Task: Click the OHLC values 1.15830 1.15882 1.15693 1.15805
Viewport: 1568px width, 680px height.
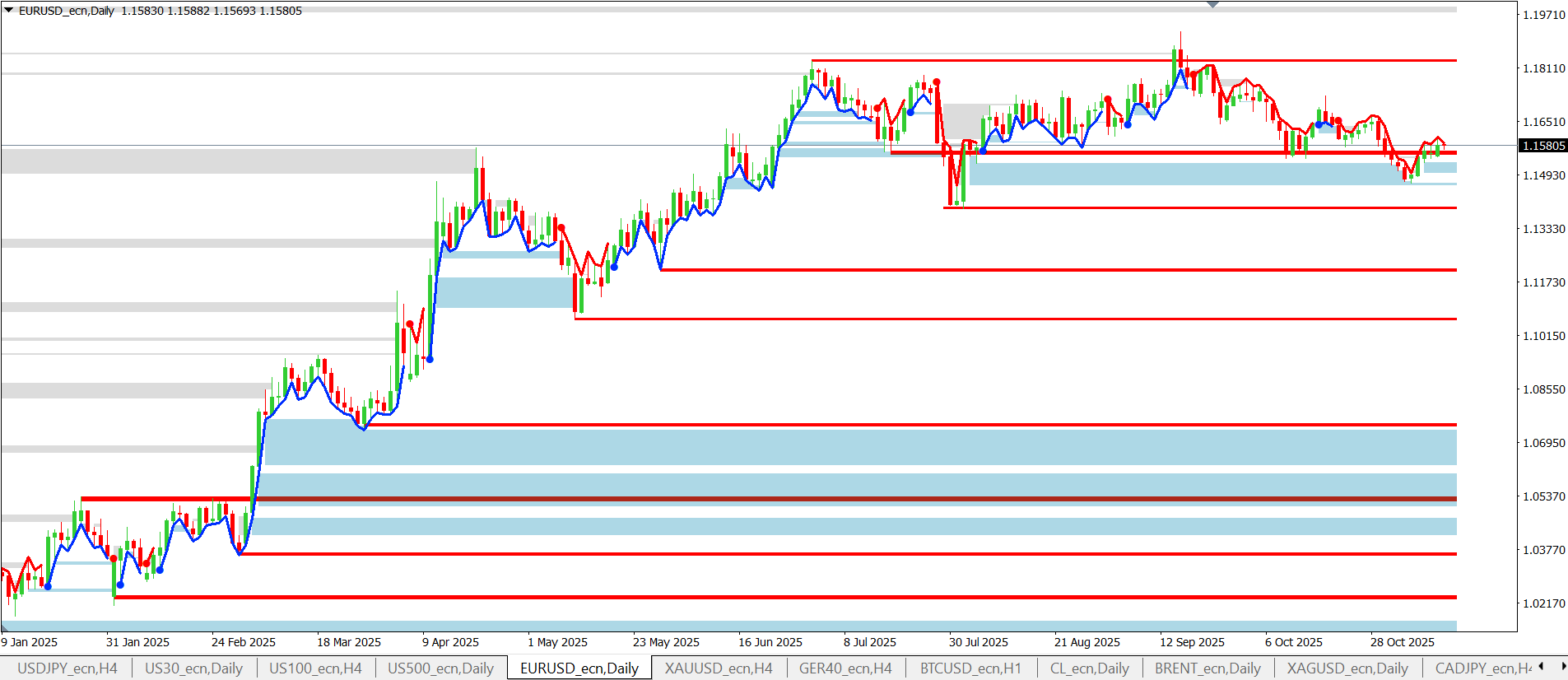Action: (x=212, y=11)
